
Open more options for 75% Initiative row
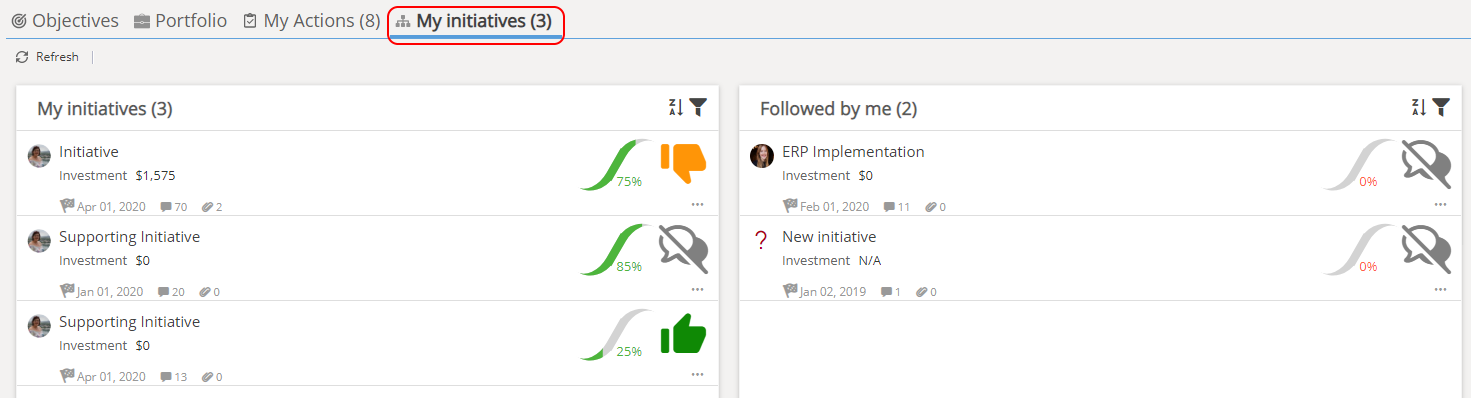click(697, 204)
